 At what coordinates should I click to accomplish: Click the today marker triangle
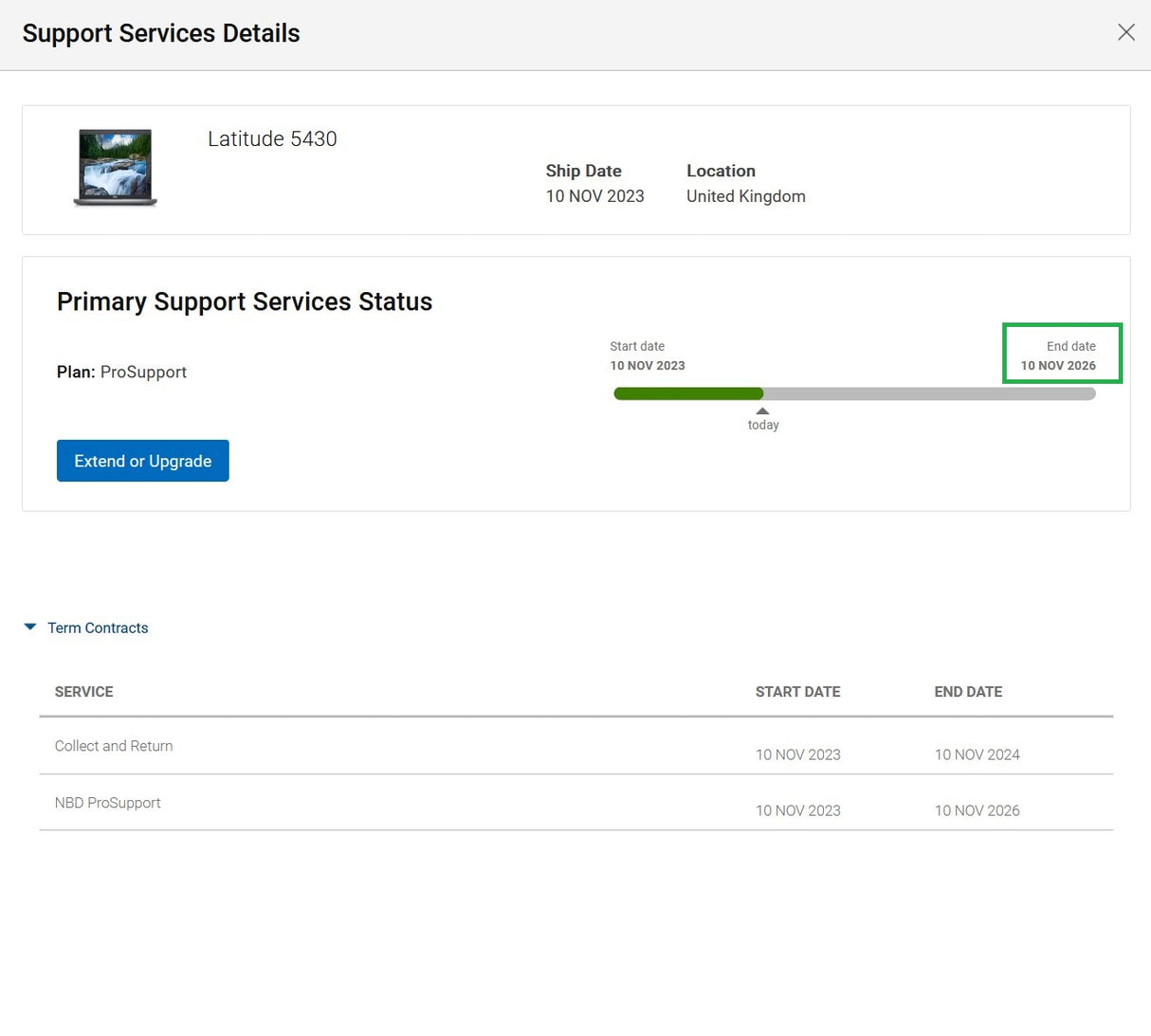[x=762, y=410]
